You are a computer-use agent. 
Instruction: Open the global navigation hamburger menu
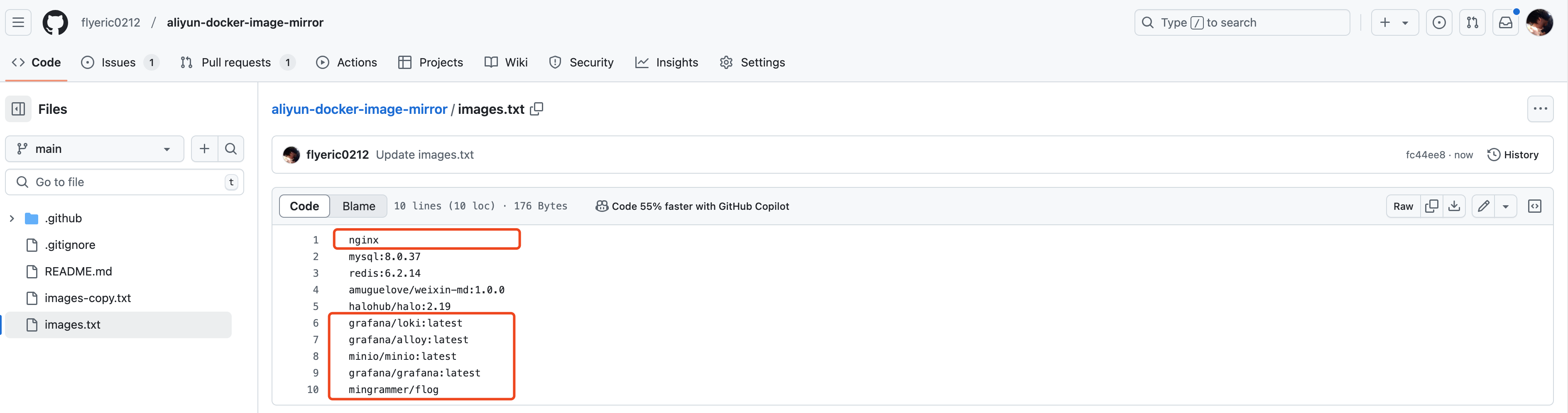point(18,22)
